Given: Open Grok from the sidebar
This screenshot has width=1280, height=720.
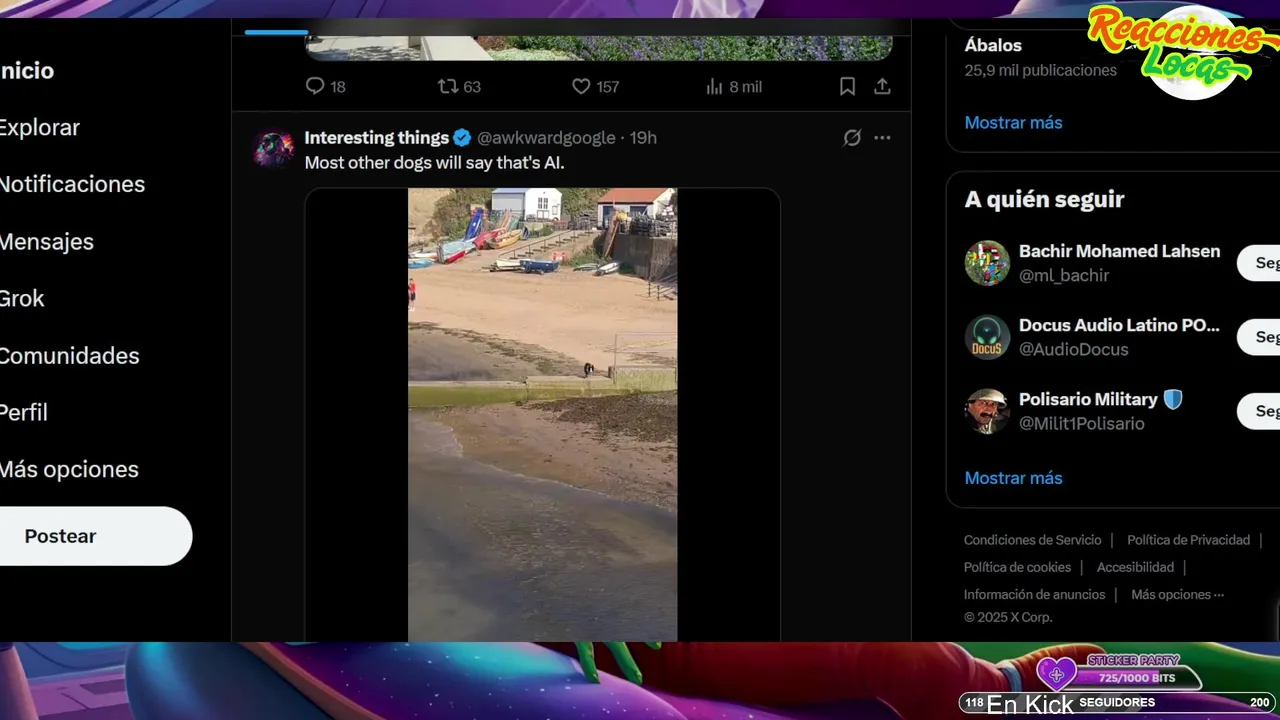Looking at the screenshot, I should tap(22, 299).
